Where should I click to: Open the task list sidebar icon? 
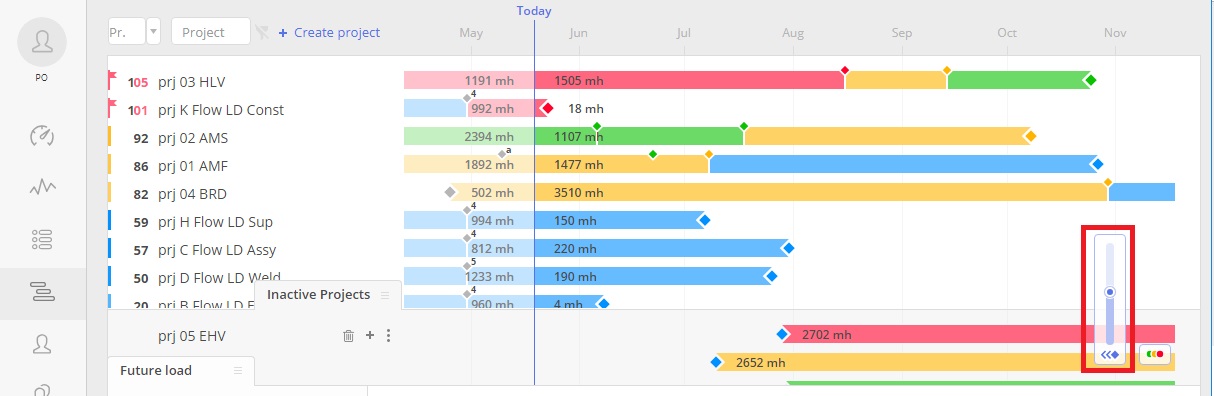42,238
